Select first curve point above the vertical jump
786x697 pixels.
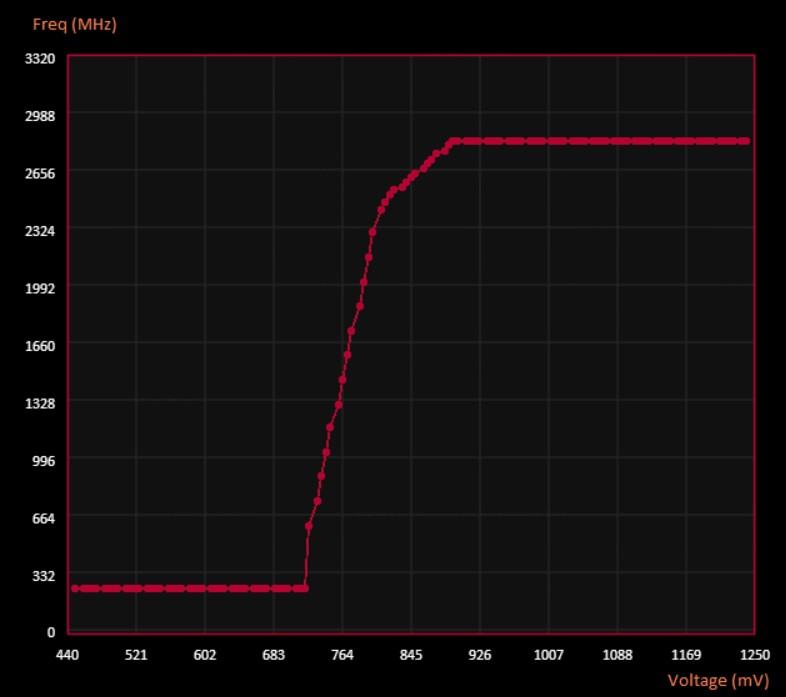[x=309, y=526]
